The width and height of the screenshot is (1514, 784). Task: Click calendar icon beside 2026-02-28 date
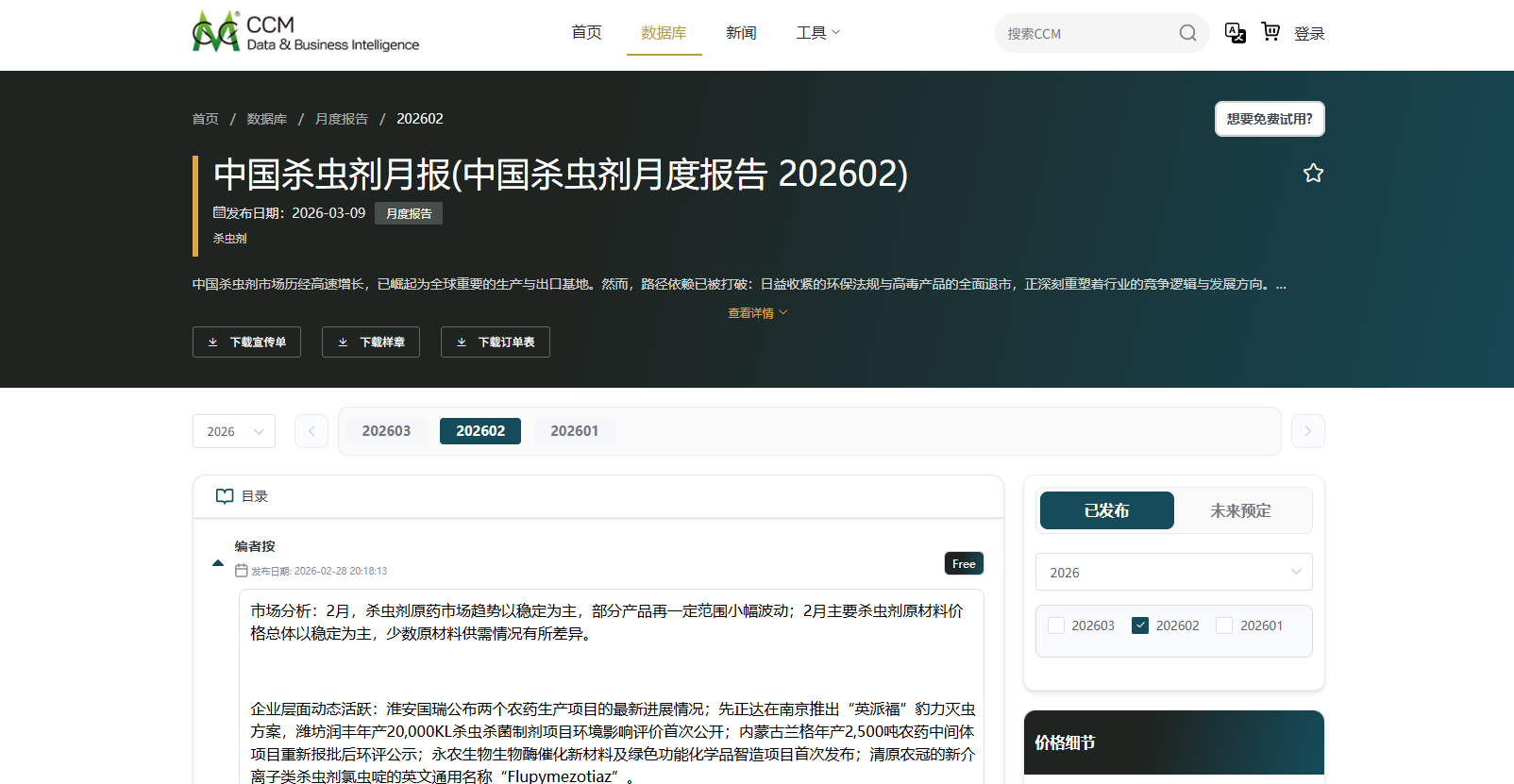pos(241,571)
